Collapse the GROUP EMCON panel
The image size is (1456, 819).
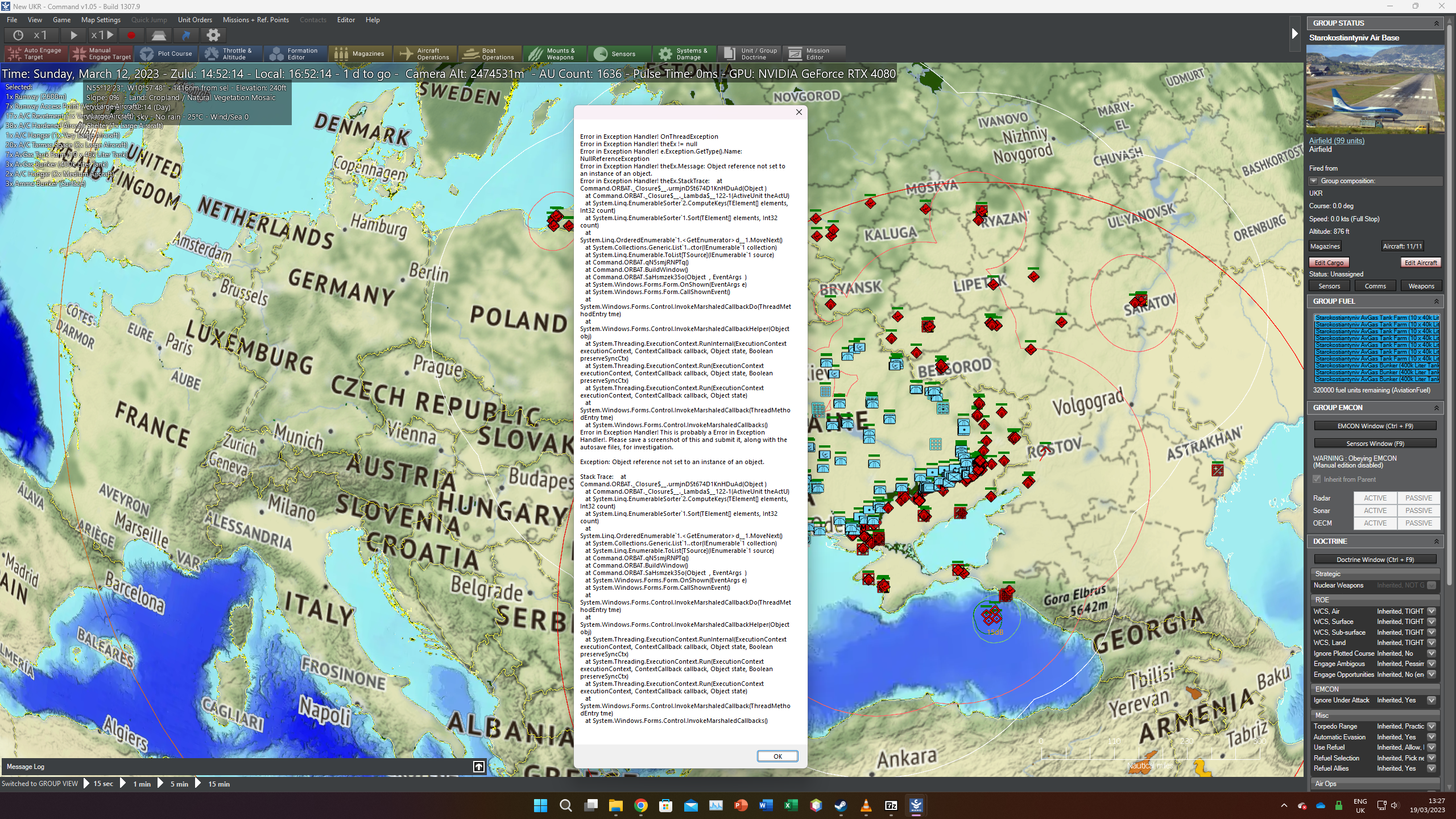[1437, 408]
